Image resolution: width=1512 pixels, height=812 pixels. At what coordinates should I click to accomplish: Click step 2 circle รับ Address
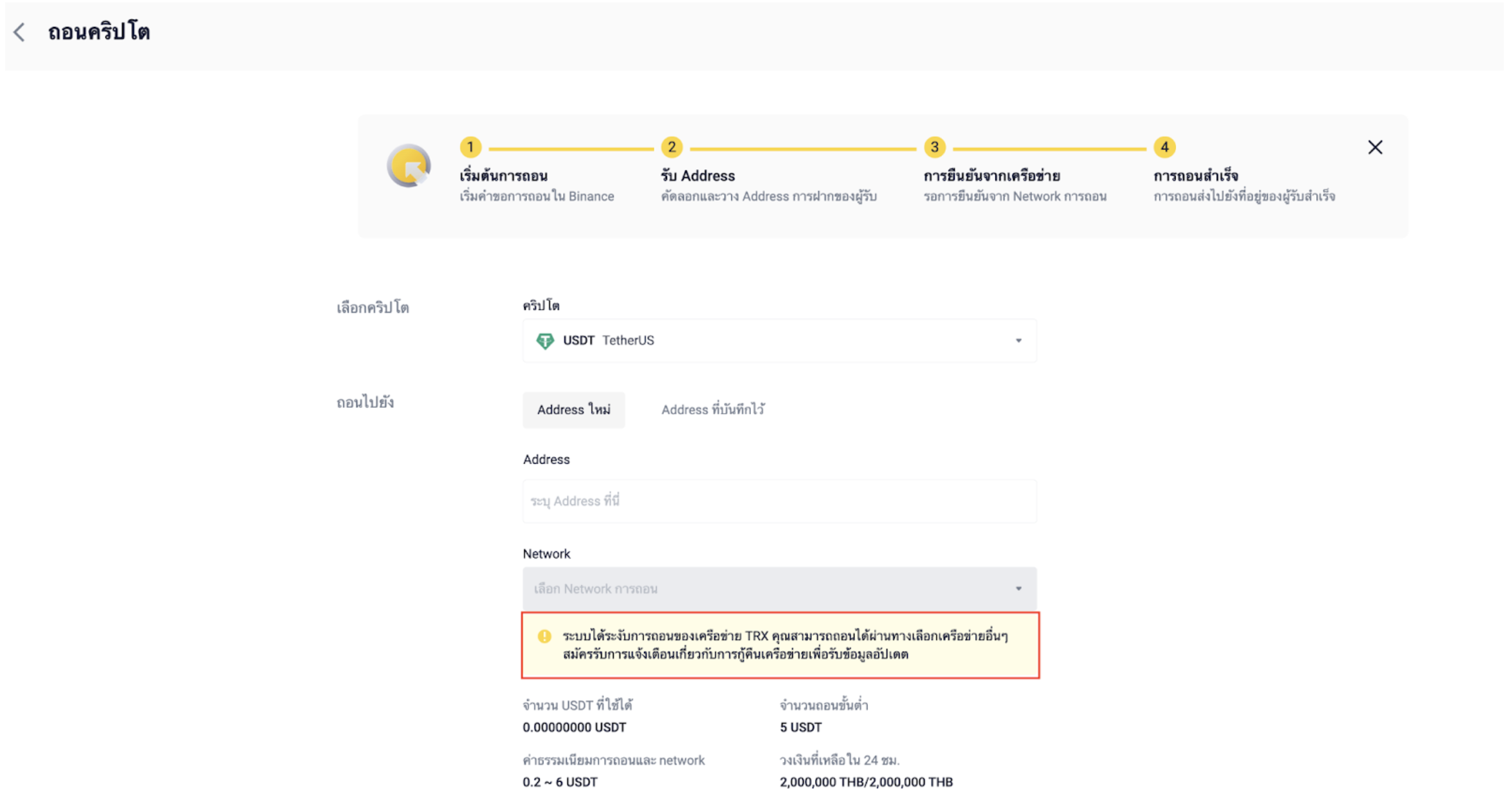point(671,147)
